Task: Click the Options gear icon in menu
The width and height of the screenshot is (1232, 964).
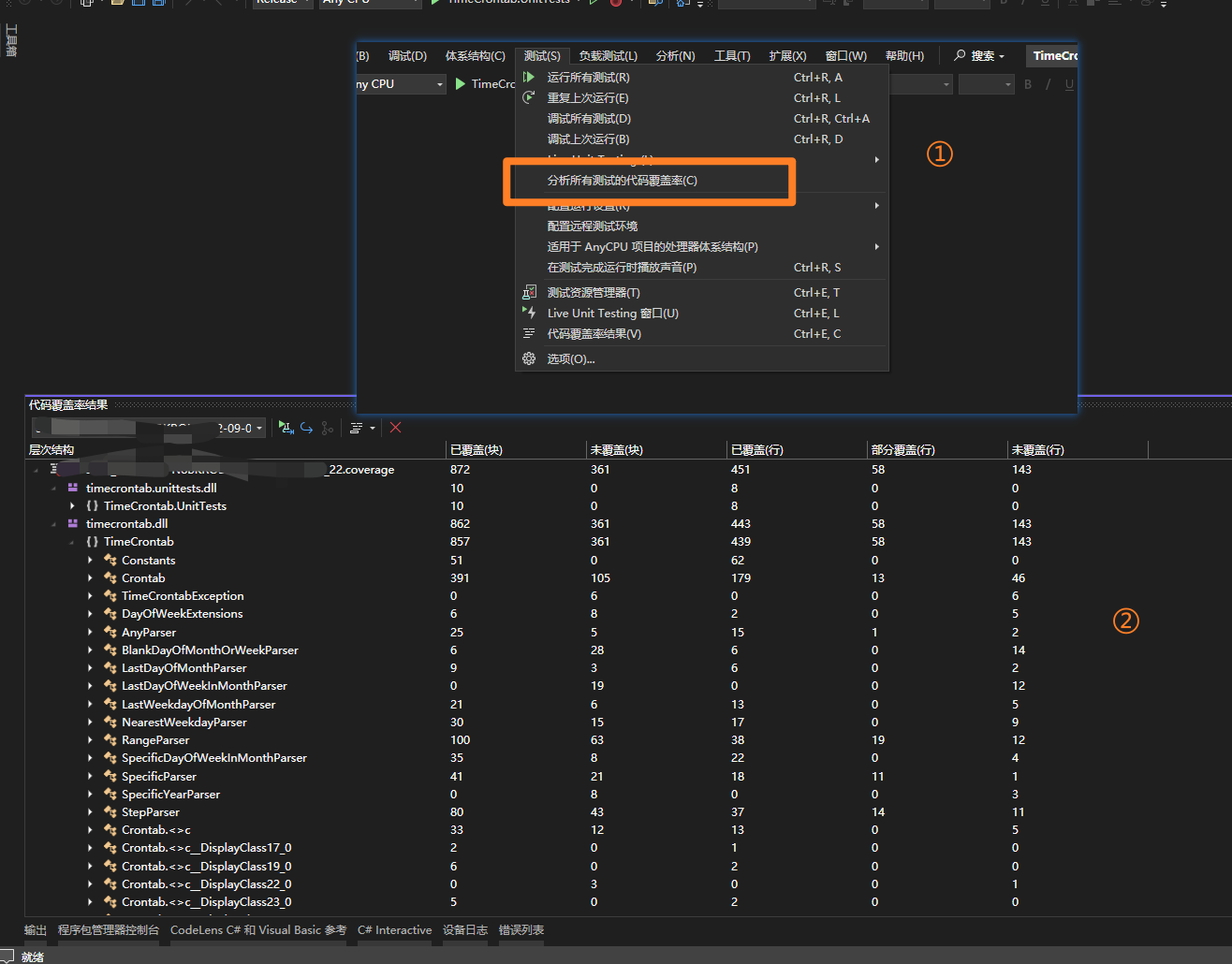Action: (529, 359)
